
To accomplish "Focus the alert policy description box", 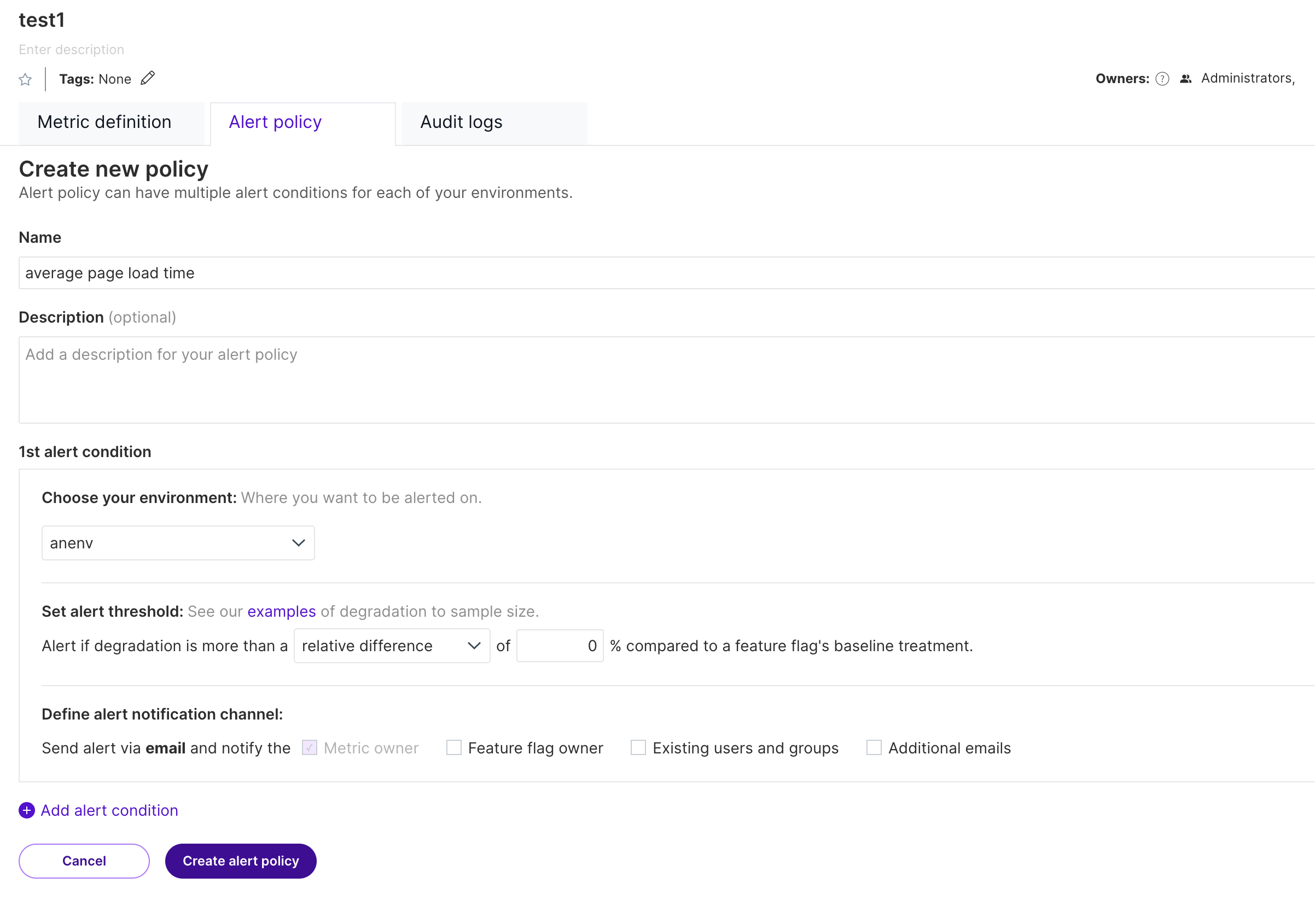I will pos(344,378).
